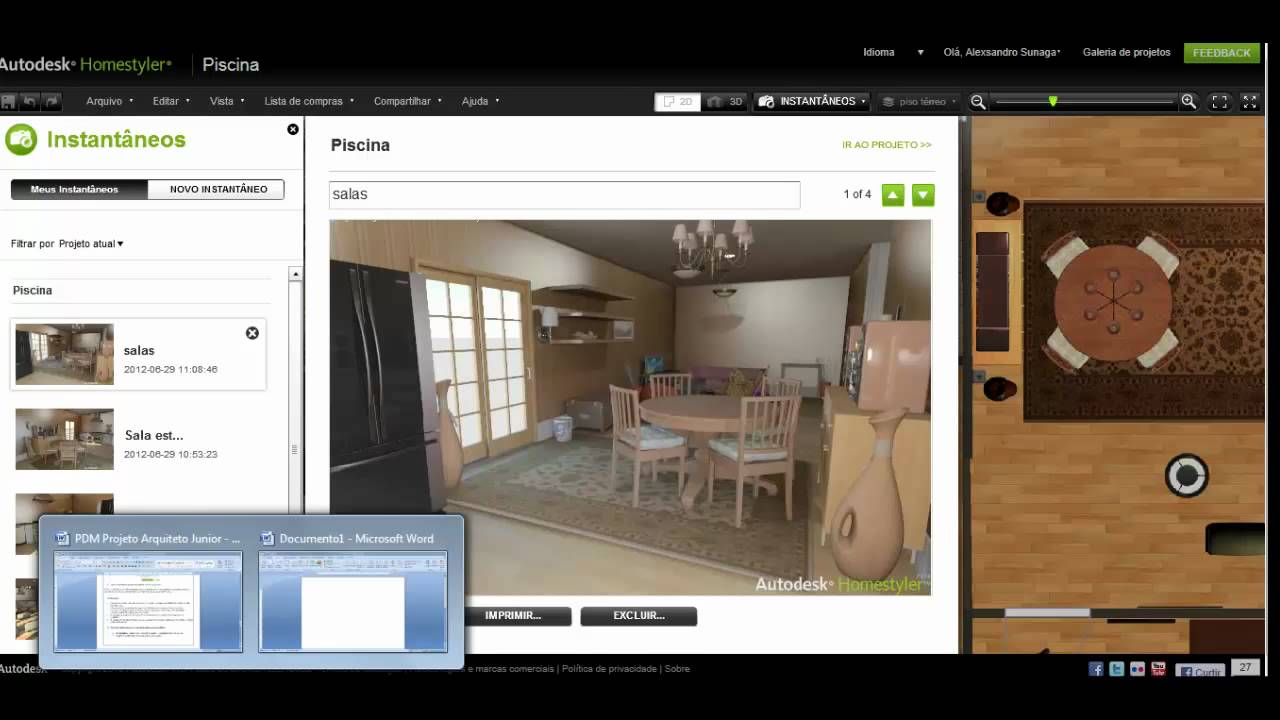Open the Idioma language dropdown
The image size is (1280, 720).
(893, 52)
